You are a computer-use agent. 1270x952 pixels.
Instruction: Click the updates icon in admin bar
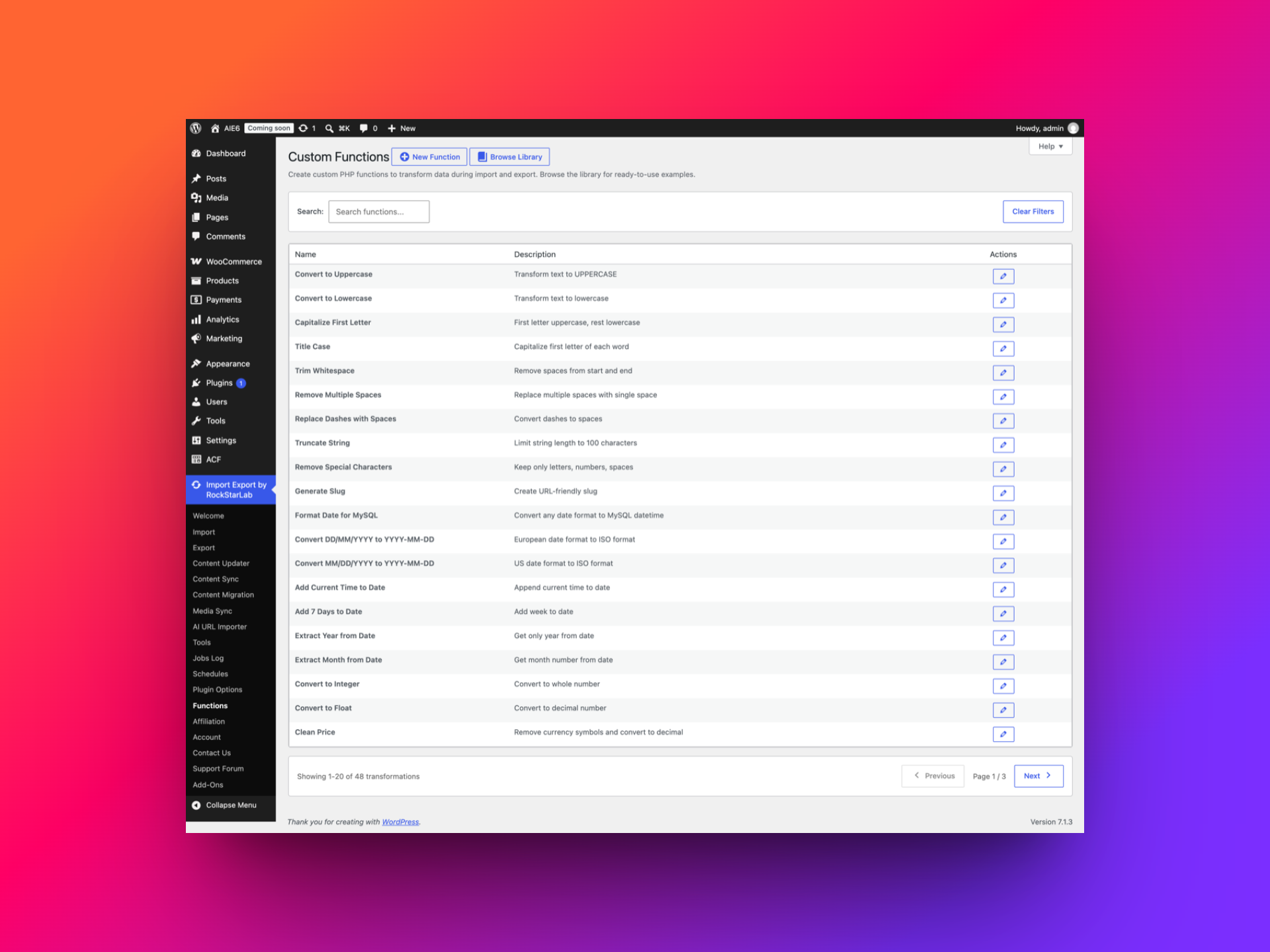click(x=304, y=128)
